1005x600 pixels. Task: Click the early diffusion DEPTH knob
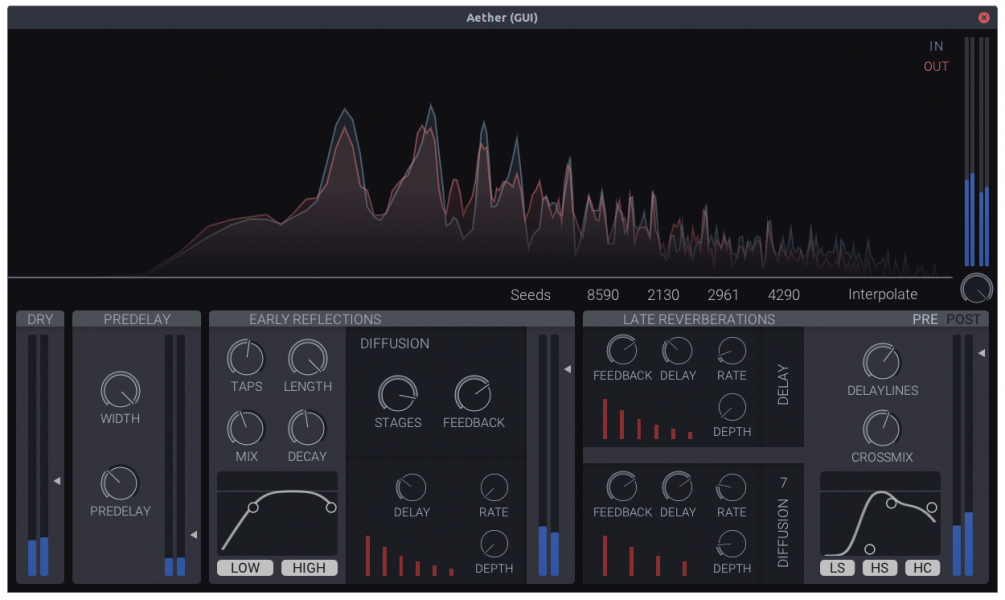(x=494, y=544)
